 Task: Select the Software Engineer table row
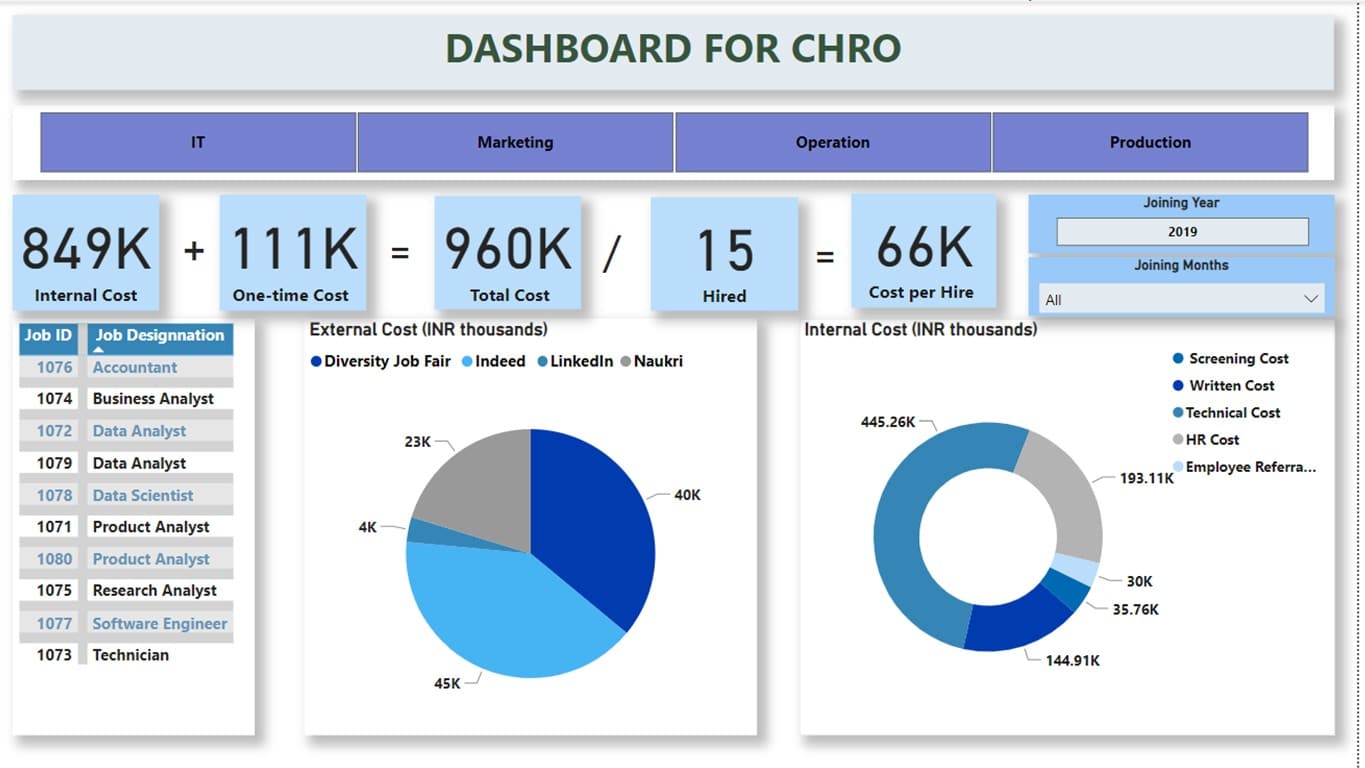[159, 623]
